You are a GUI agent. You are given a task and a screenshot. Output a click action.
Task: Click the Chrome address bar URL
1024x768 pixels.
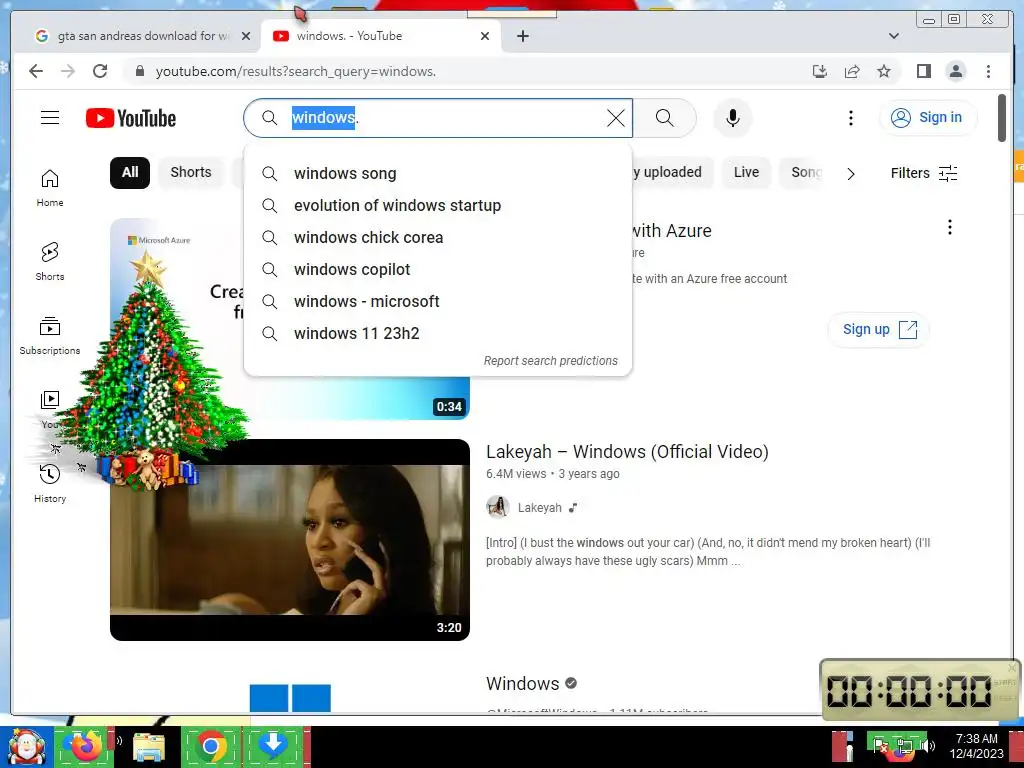(x=296, y=71)
